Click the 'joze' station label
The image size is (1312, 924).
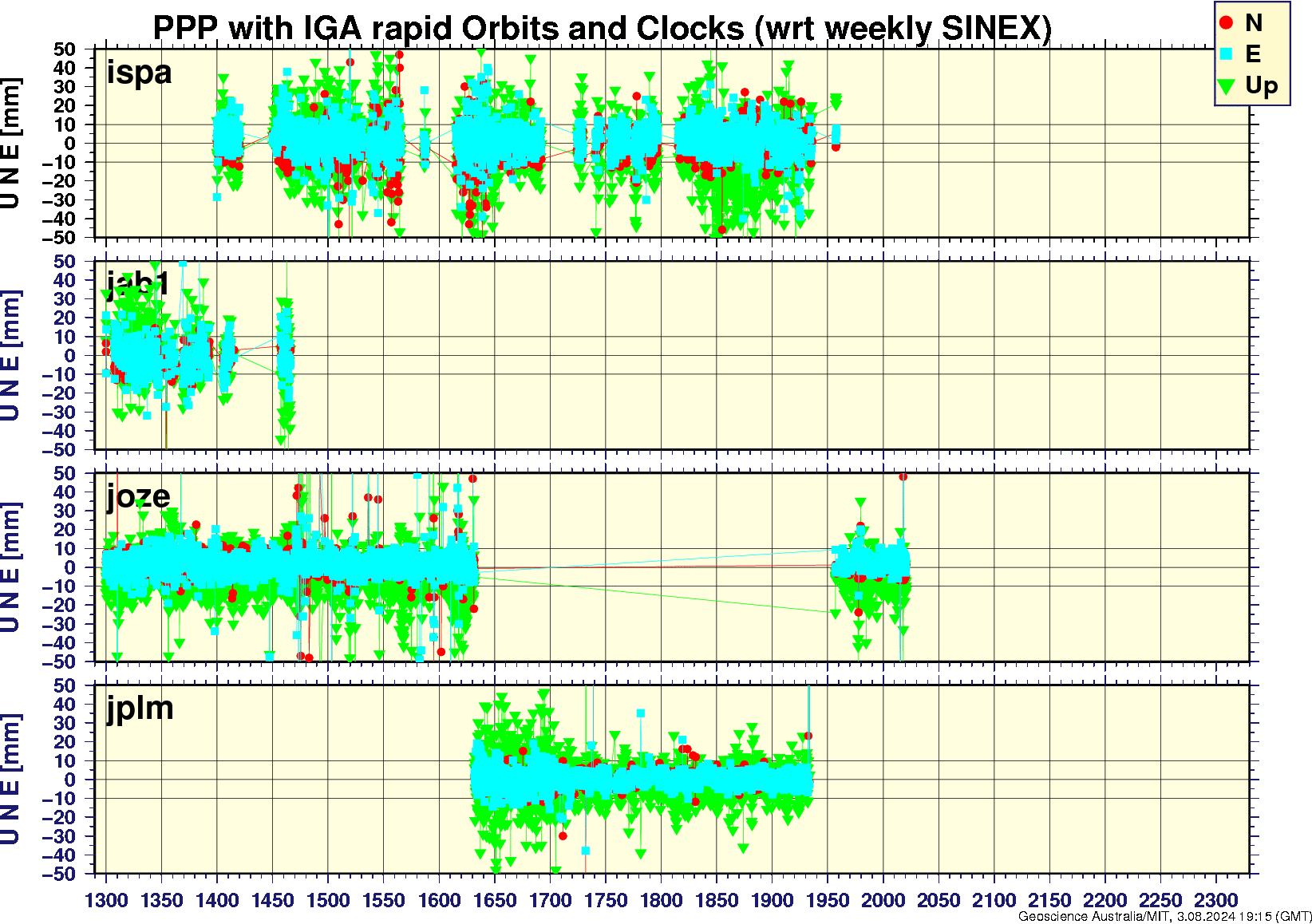[x=139, y=496]
